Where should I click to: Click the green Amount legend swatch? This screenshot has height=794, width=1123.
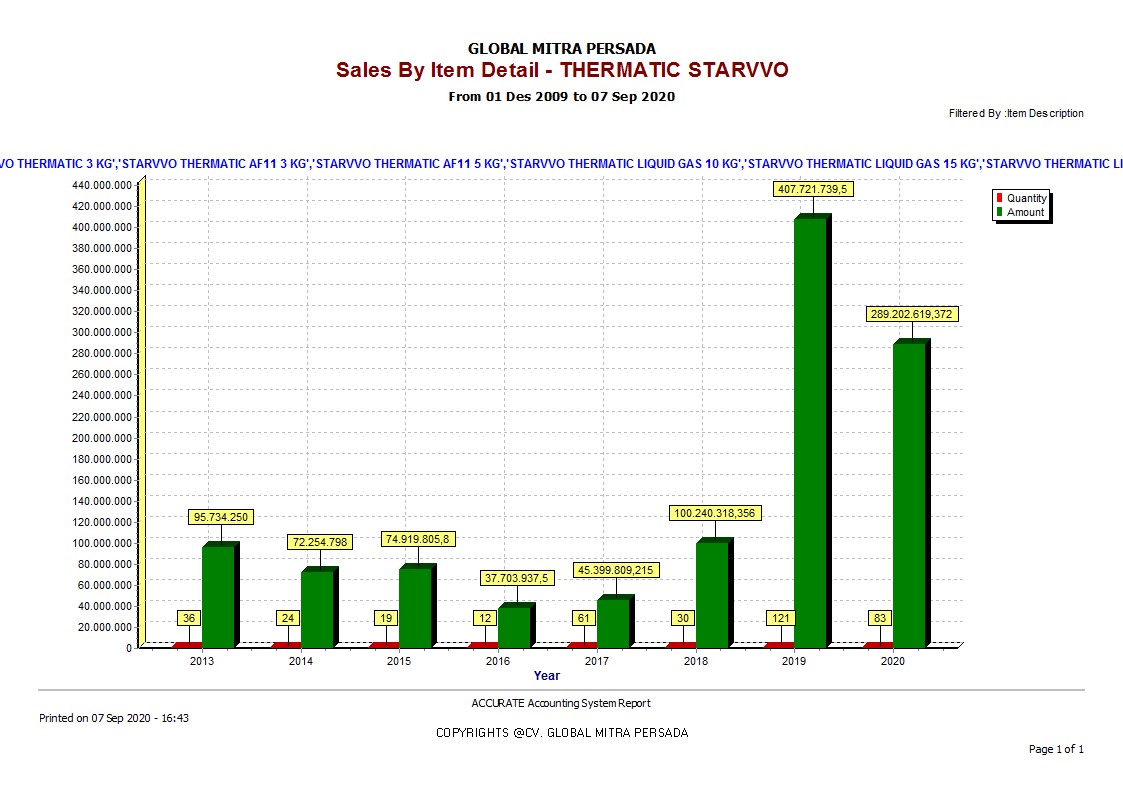[998, 212]
